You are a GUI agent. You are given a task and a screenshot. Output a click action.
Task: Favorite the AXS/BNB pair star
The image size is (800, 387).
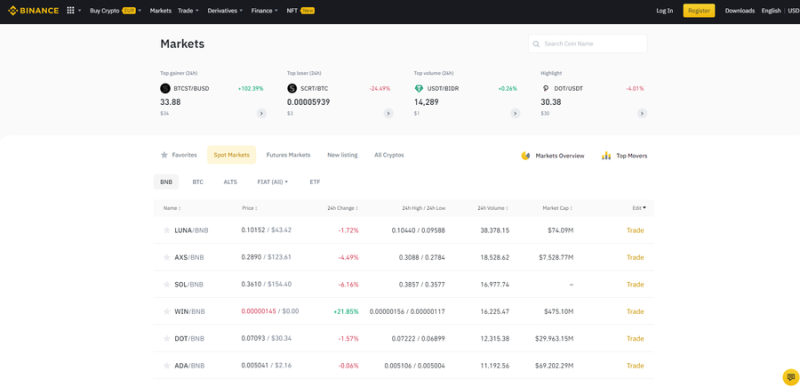pyautogui.click(x=166, y=257)
